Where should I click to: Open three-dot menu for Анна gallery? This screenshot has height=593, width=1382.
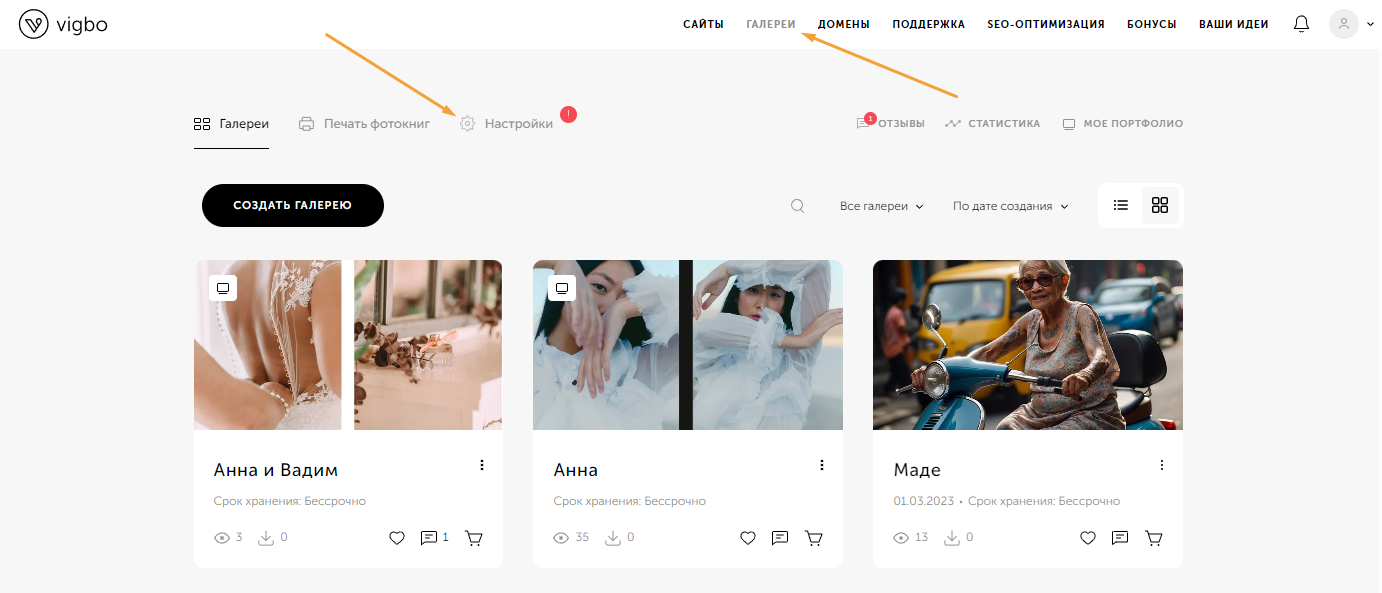(x=822, y=465)
